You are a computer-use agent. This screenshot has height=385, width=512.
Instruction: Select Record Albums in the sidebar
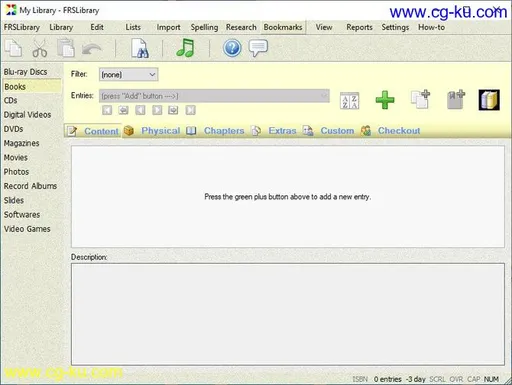click(x=30, y=186)
